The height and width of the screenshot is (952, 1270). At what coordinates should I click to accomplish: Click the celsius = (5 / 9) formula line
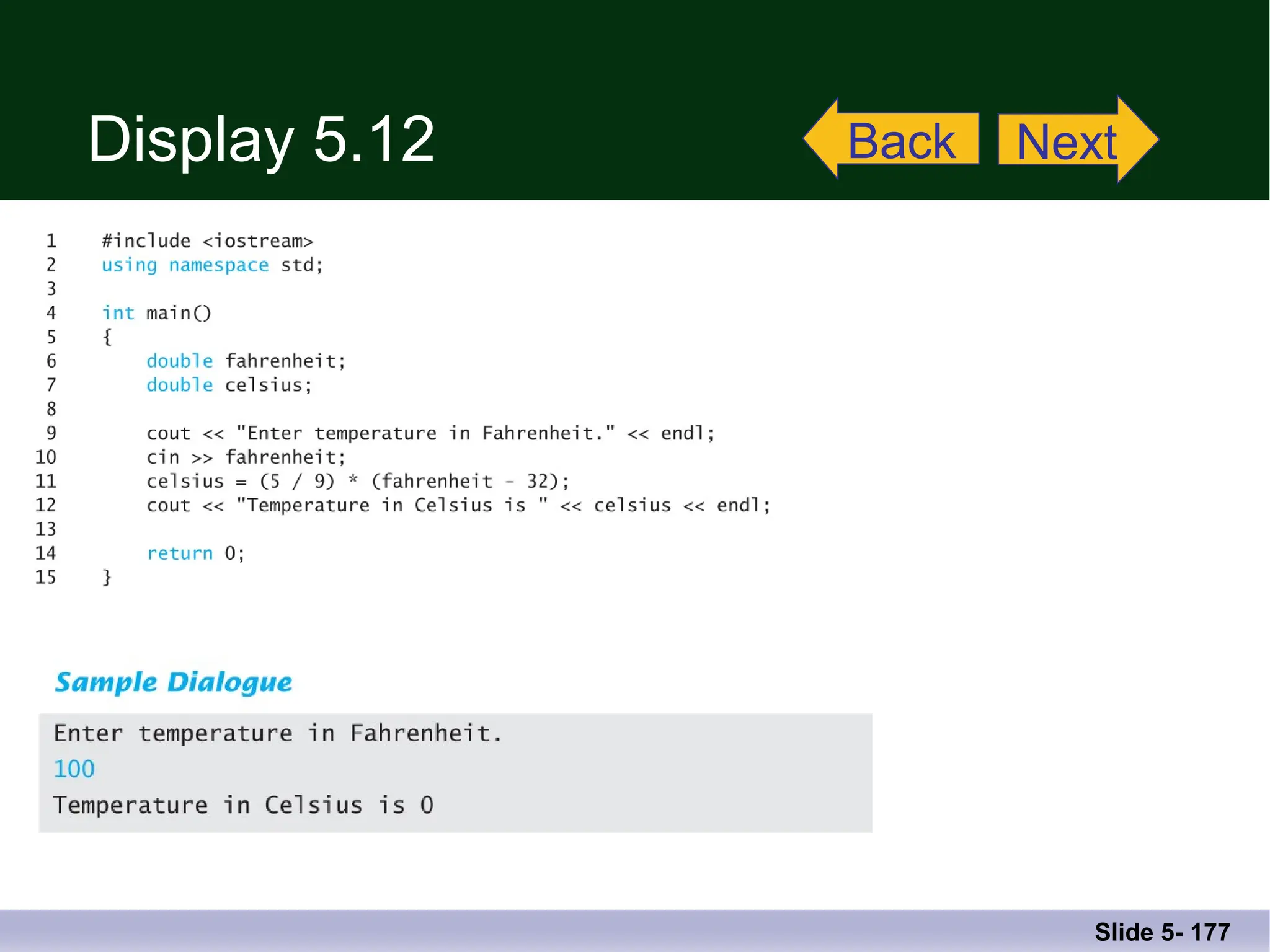[x=358, y=482]
